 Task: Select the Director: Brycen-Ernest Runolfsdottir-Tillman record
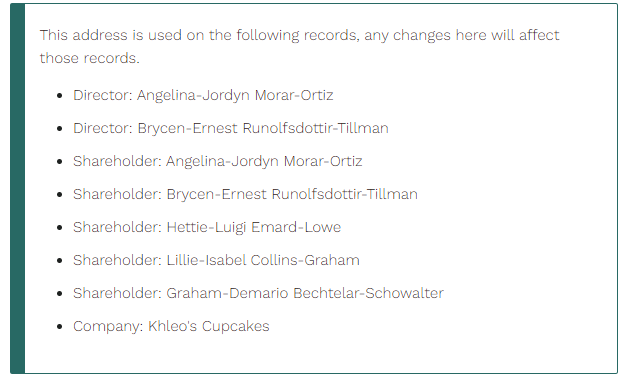231,129
